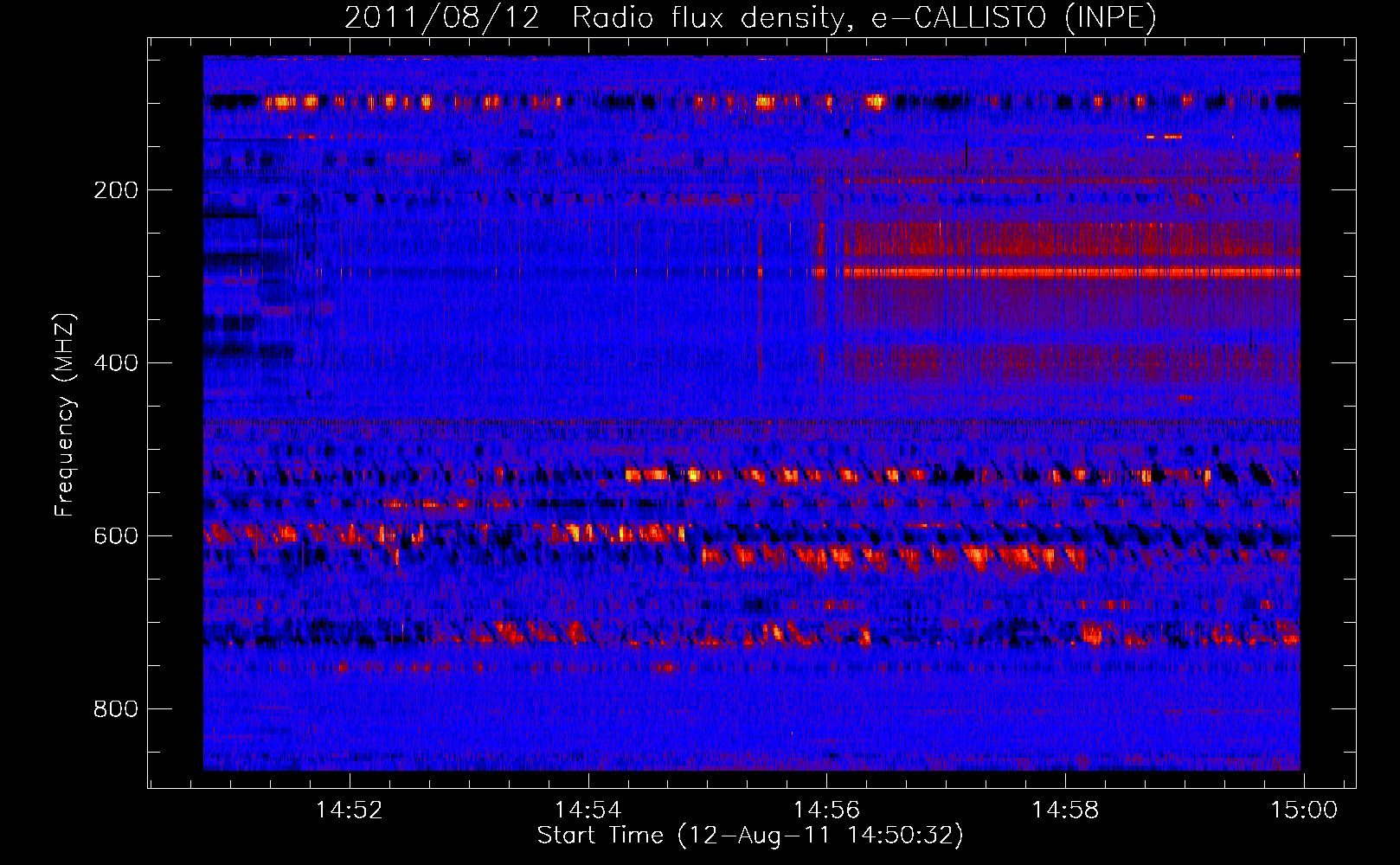Click the 14:54 time tick label
This screenshot has width=1400, height=865.
coord(588,811)
